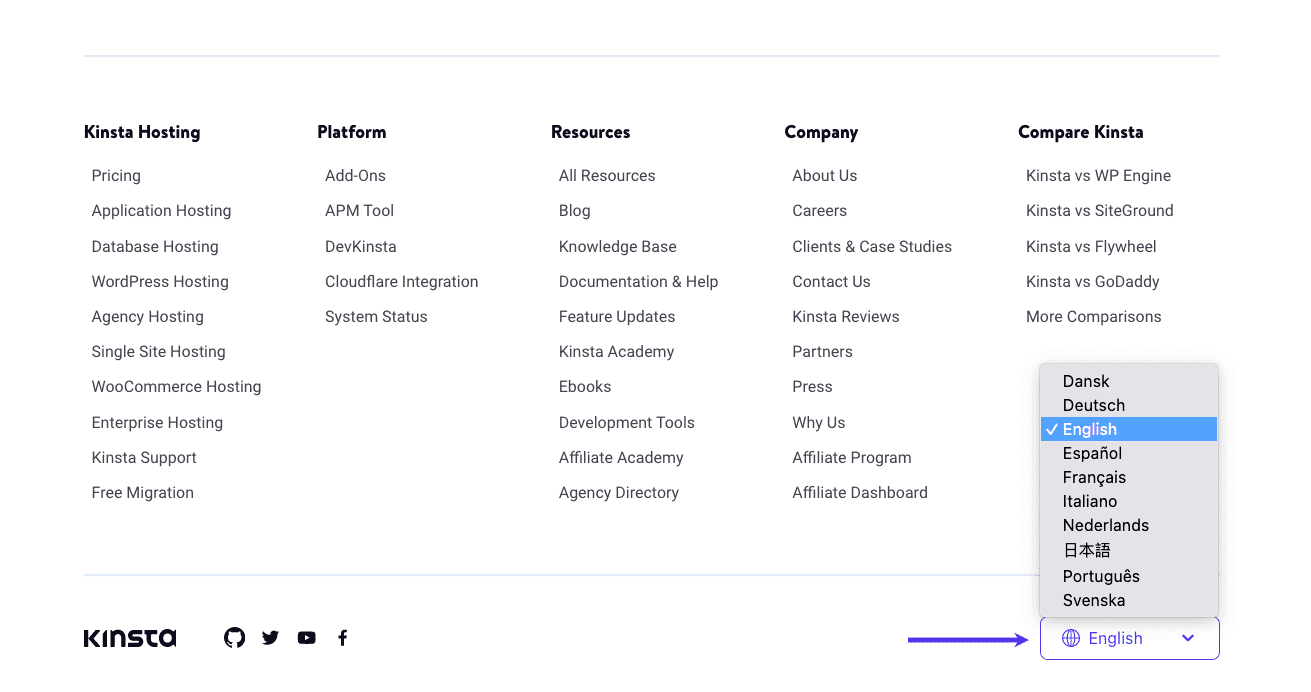Open the Affiliate Dashboard link
Image resolution: width=1311 pixels, height=692 pixels.
coord(860,492)
